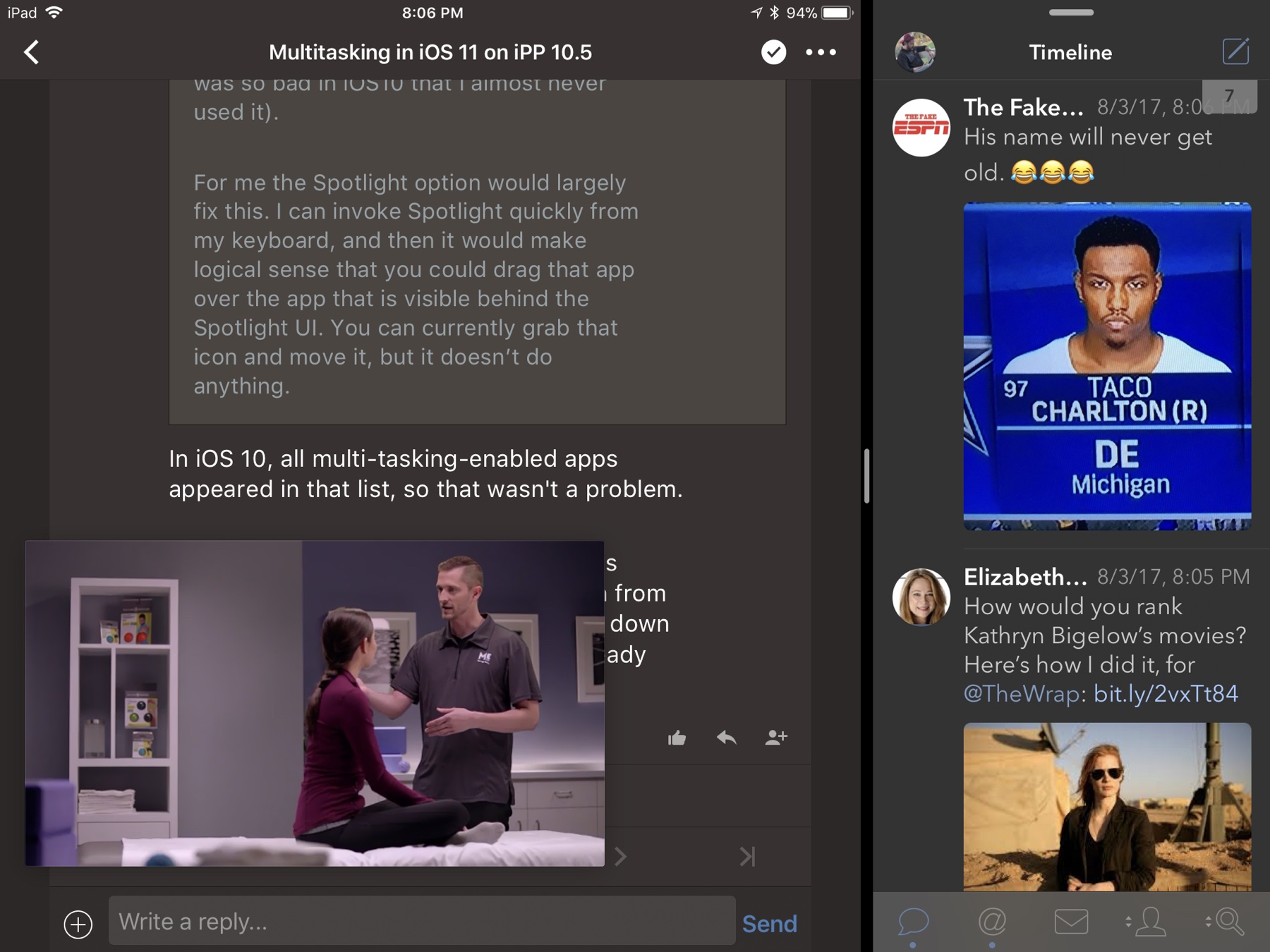Open the desert movie still image
The width and height of the screenshot is (1270, 952).
point(1107,806)
